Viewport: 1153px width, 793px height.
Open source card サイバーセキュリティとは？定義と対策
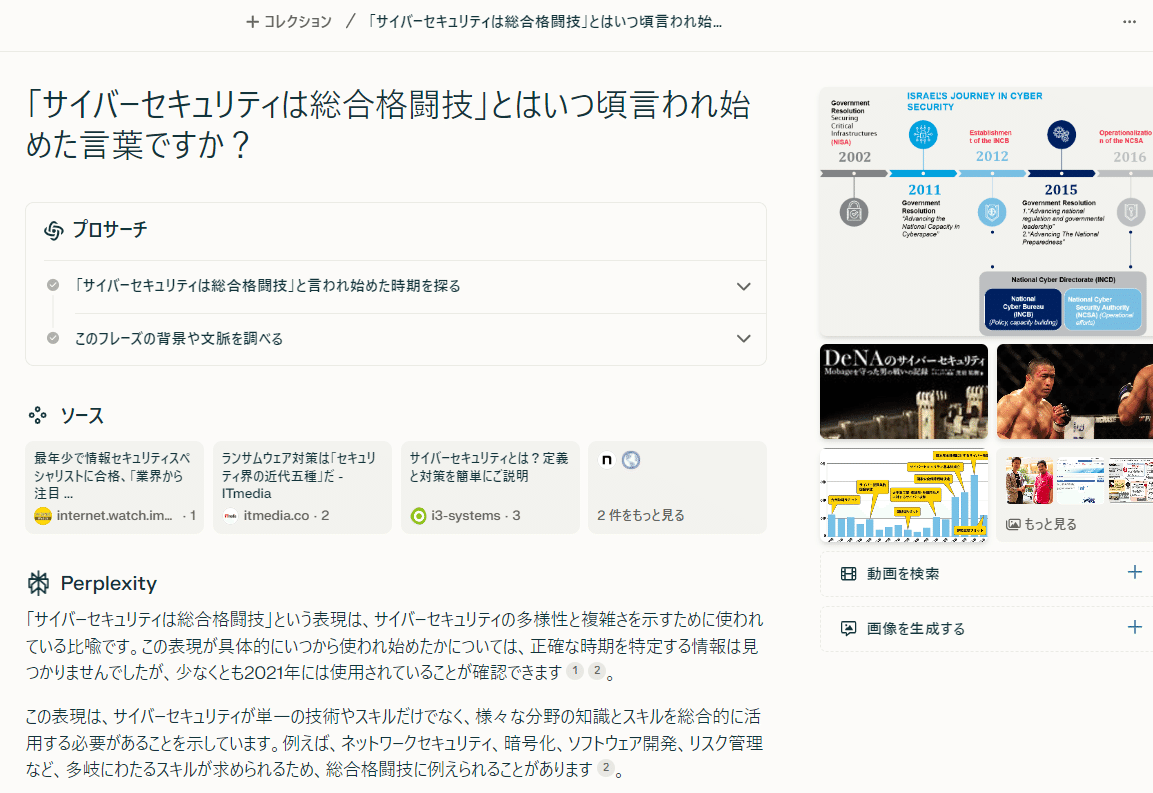click(x=490, y=487)
